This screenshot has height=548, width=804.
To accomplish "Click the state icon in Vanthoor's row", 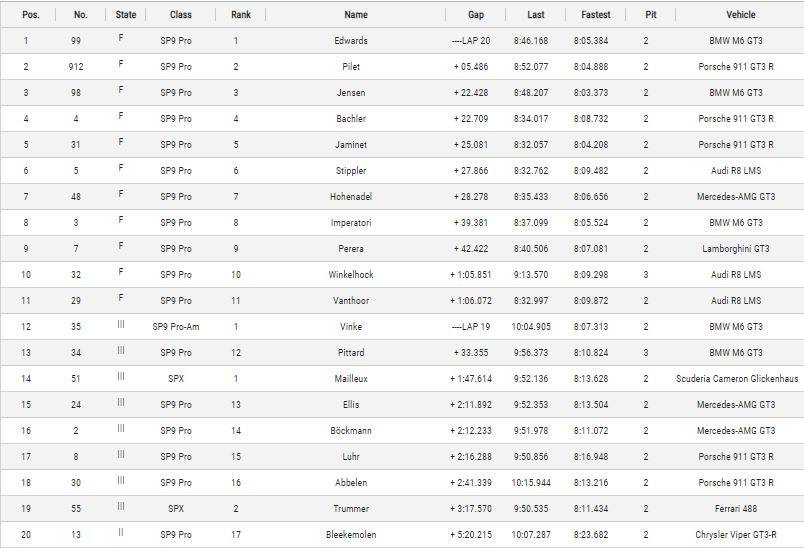I will 121,298.
